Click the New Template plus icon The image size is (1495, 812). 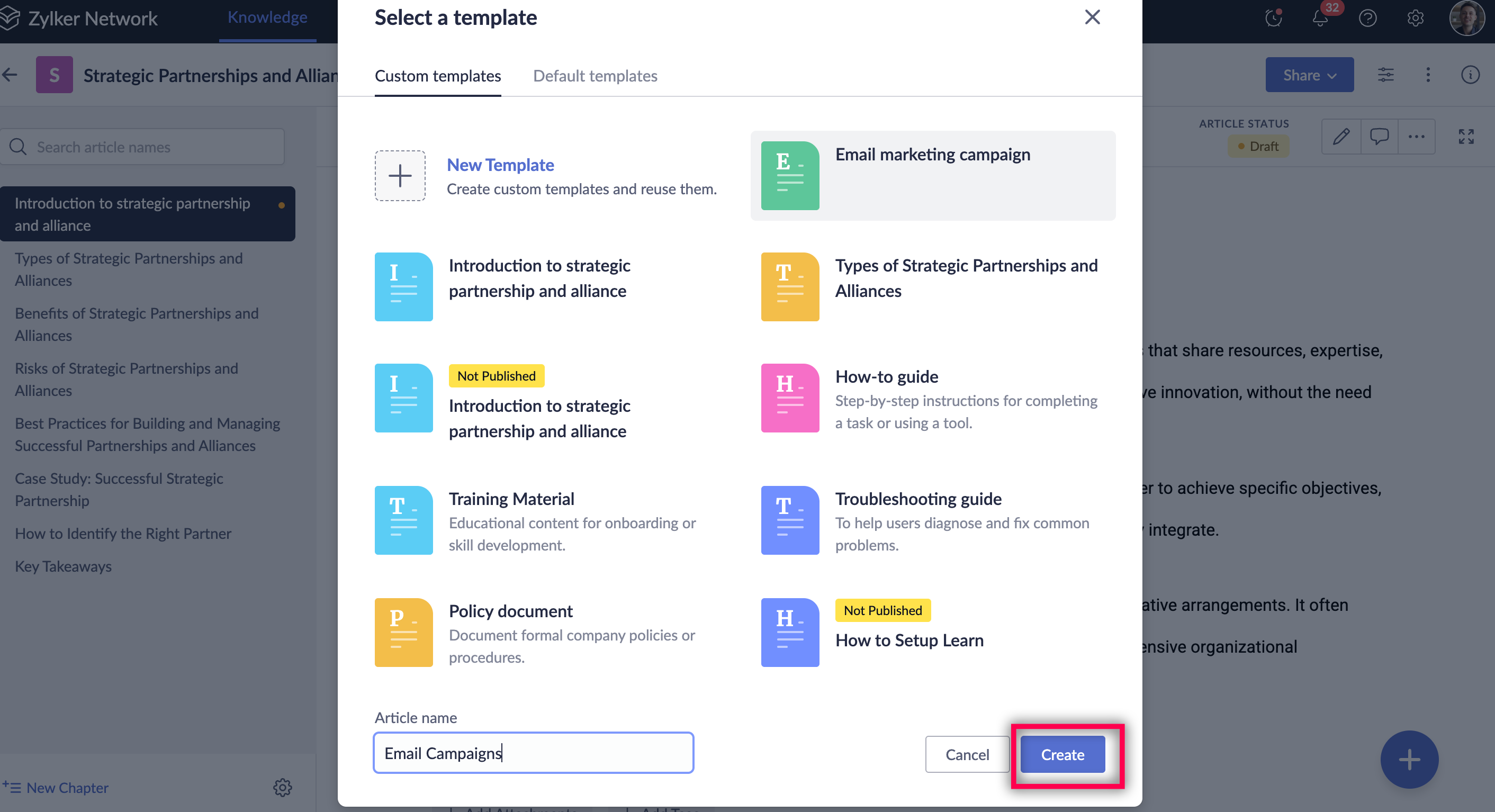[400, 176]
